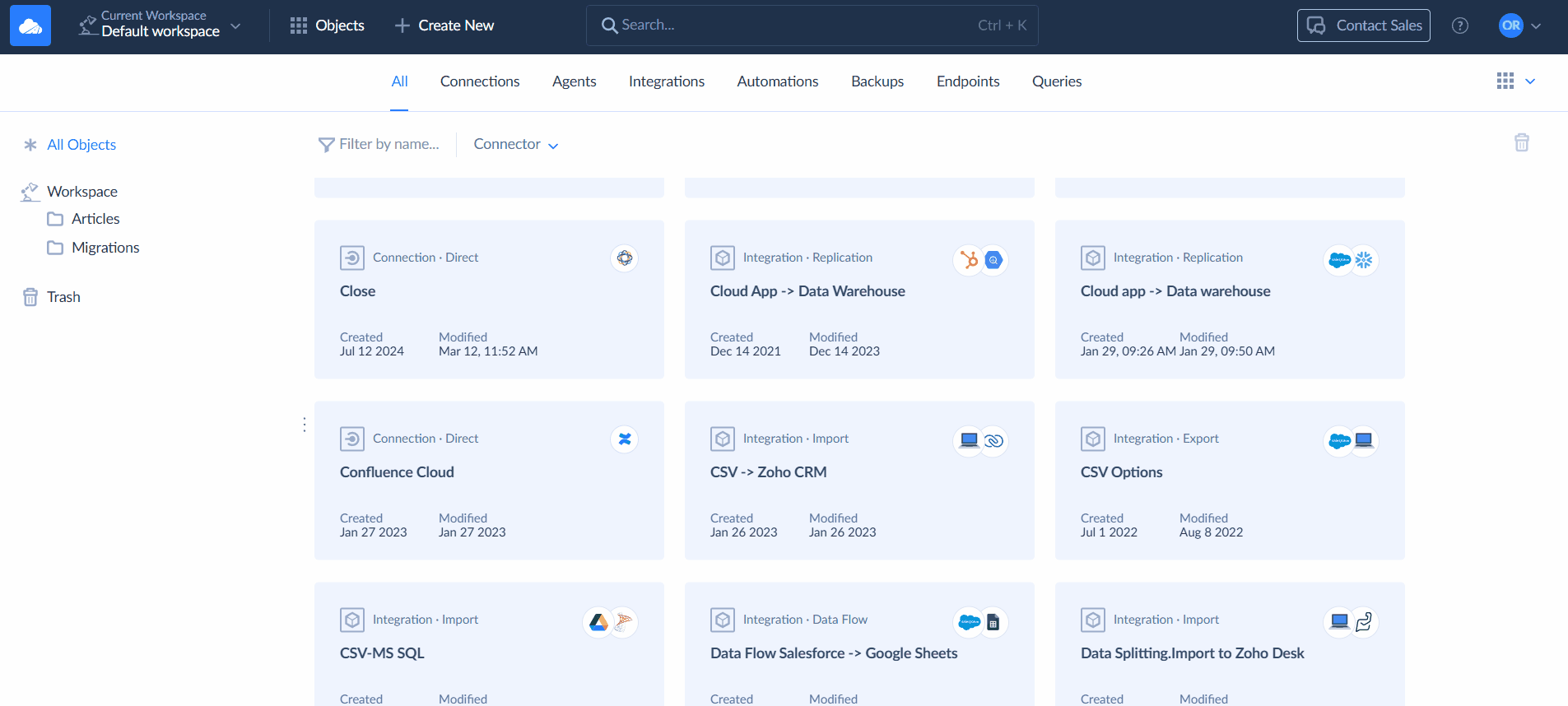Switch to the Backups tab
1568x706 pixels.
point(877,81)
